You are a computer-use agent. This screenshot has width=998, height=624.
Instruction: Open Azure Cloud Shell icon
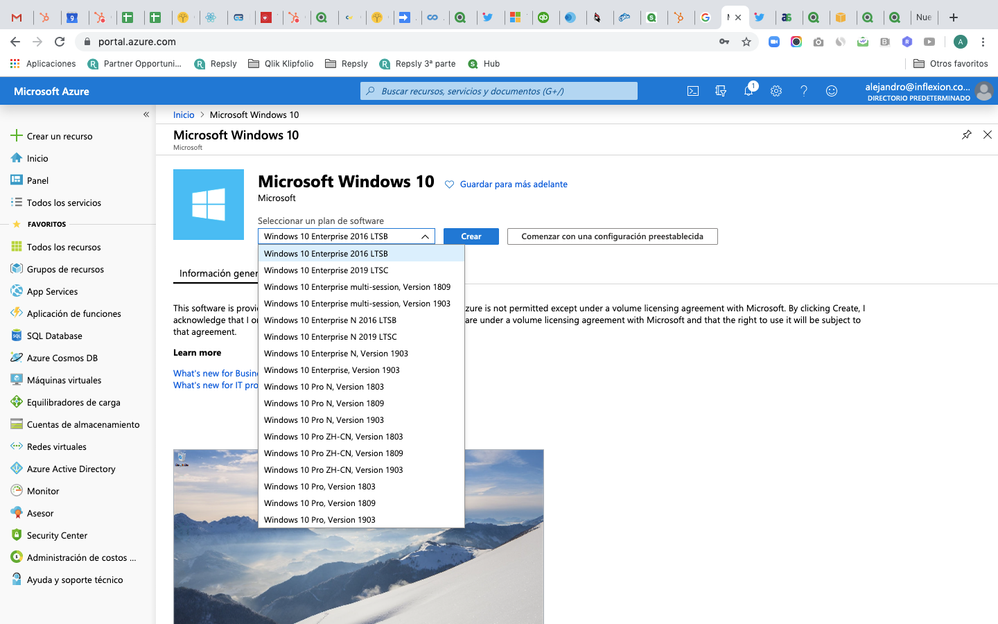point(693,91)
